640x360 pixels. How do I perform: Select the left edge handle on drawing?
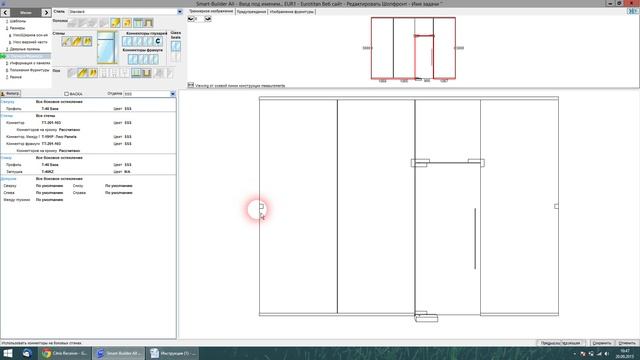(261, 207)
